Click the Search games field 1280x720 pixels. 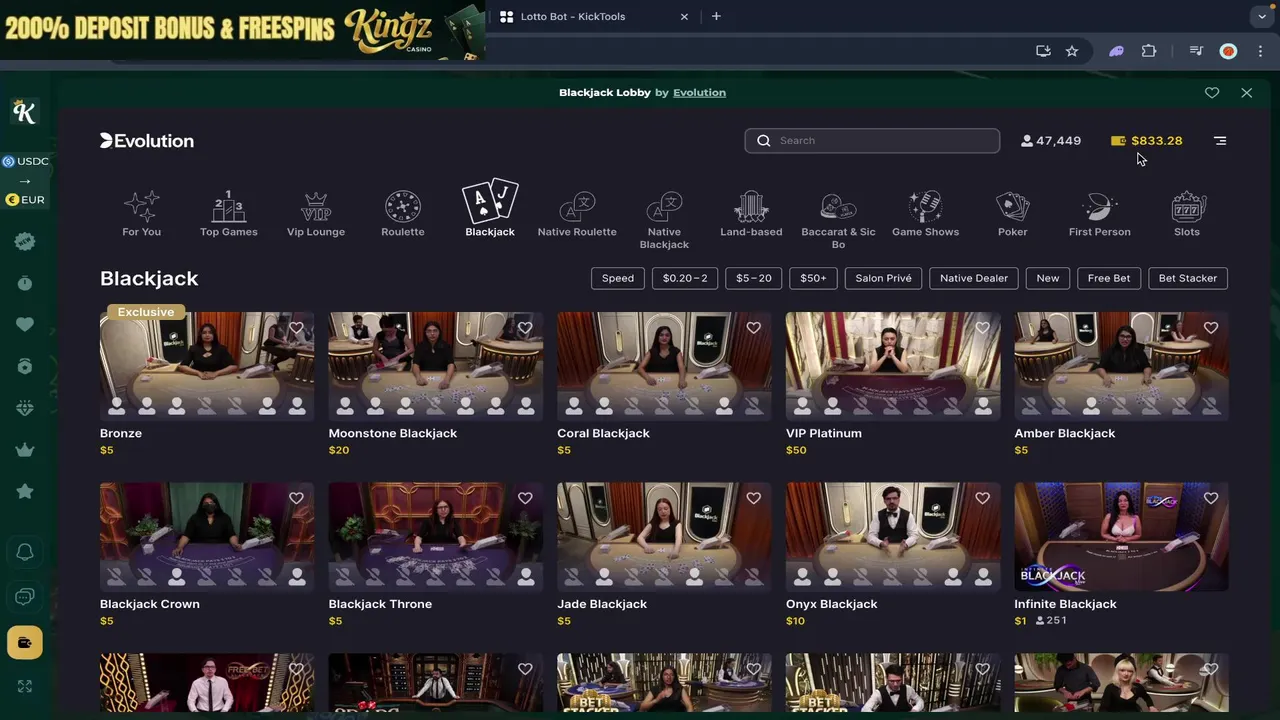coord(872,141)
